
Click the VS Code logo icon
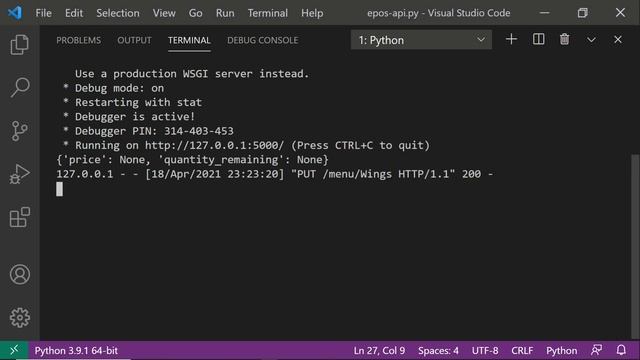(15, 13)
